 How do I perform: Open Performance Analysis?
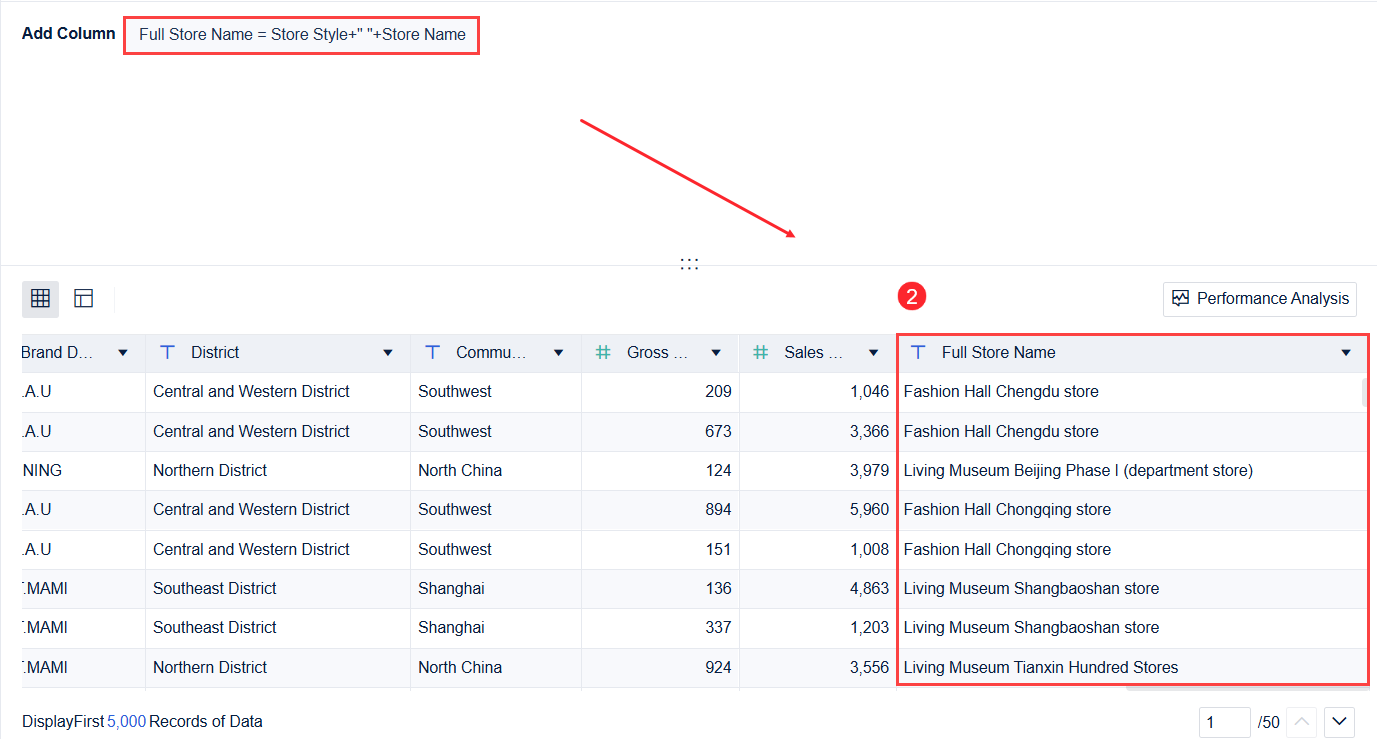[1260, 299]
